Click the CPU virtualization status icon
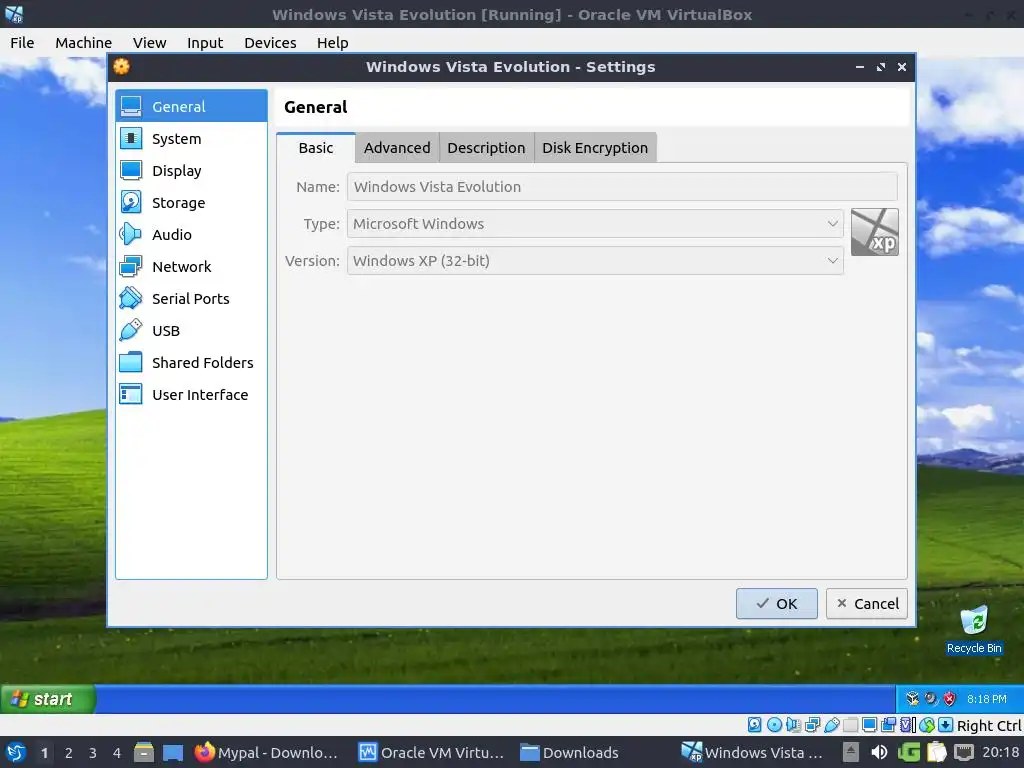1024x768 pixels. tap(908, 725)
